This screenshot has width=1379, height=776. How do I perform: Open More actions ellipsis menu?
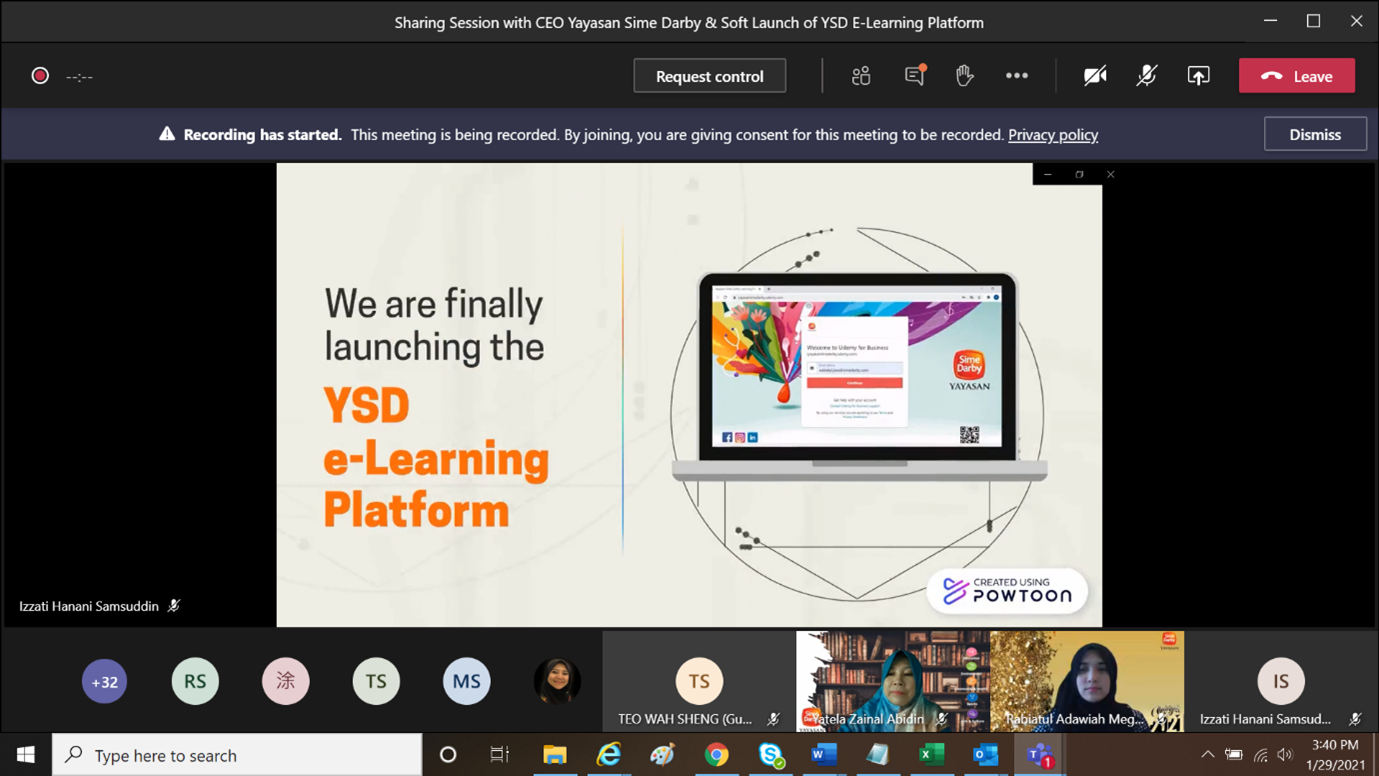click(x=1016, y=76)
